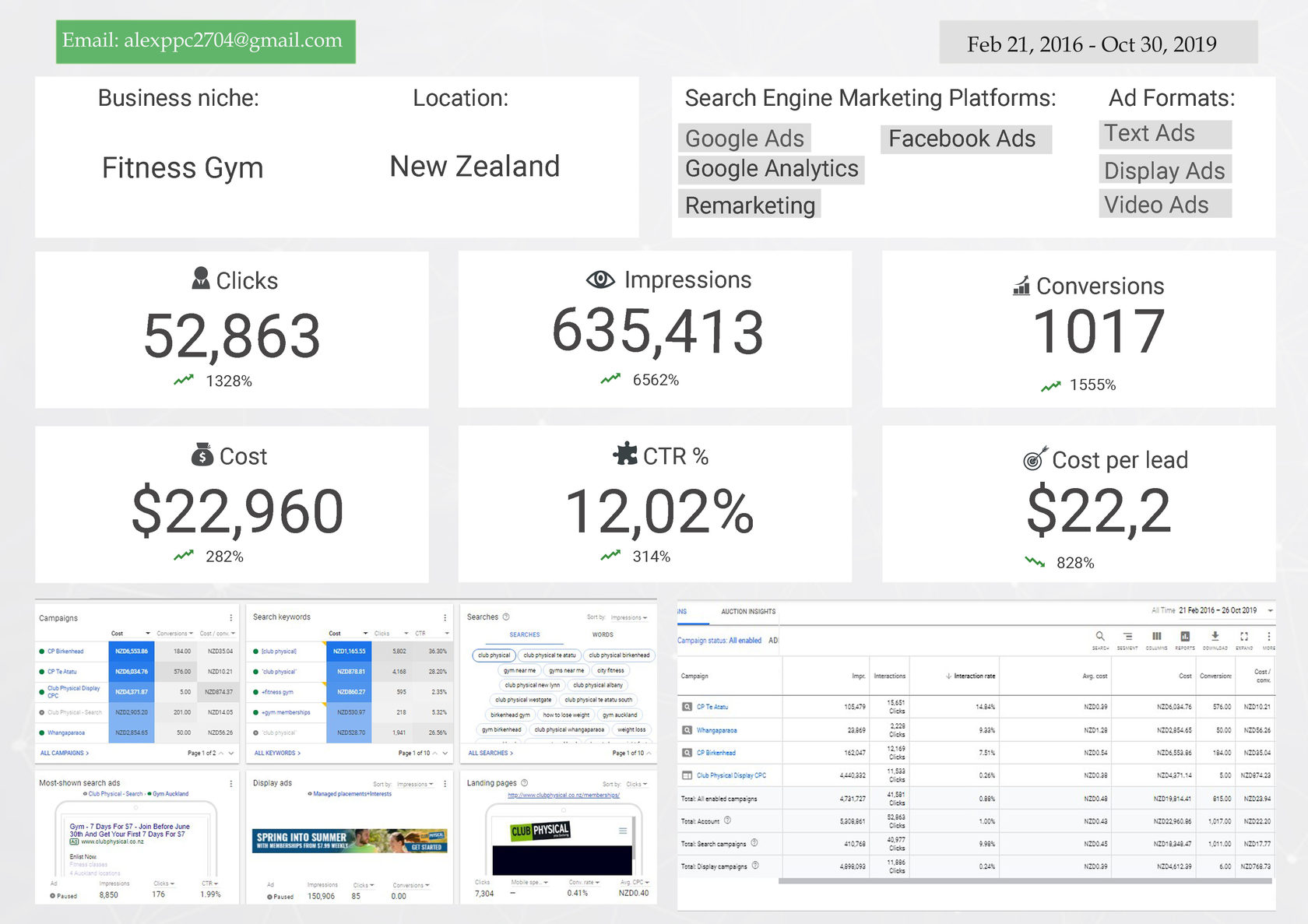
Task: Open the Segment icon in campaign toolbar
Action: pos(1127,637)
